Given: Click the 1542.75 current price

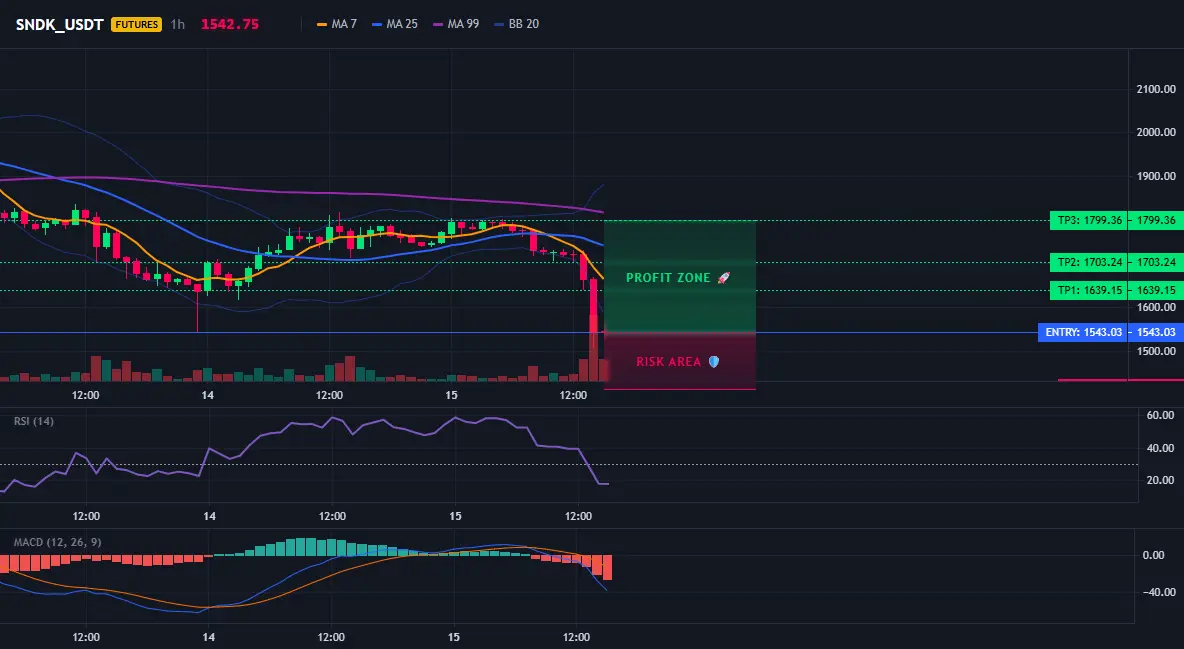Looking at the screenshot, I should coord(230,24).
